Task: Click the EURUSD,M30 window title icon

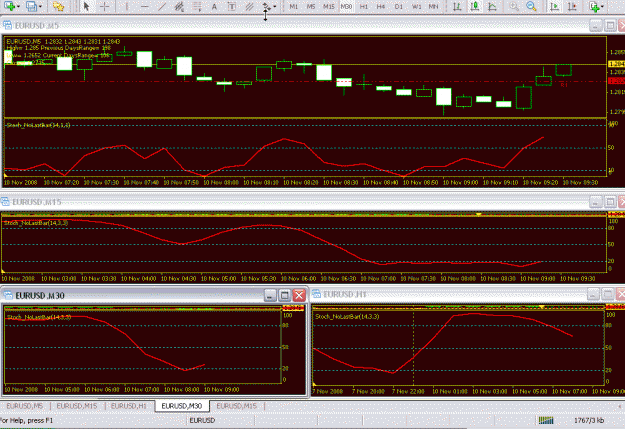Action: pos(8,295)
